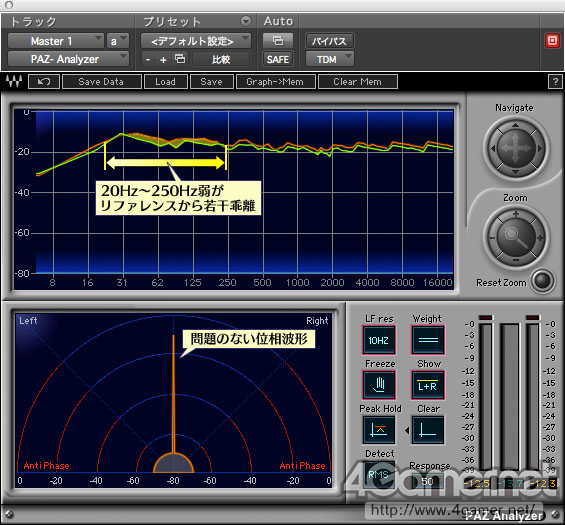Image resolution: width=565 pixels, height=525 pixels.
Task: Click the Save Data button
Action: point(102,81)
